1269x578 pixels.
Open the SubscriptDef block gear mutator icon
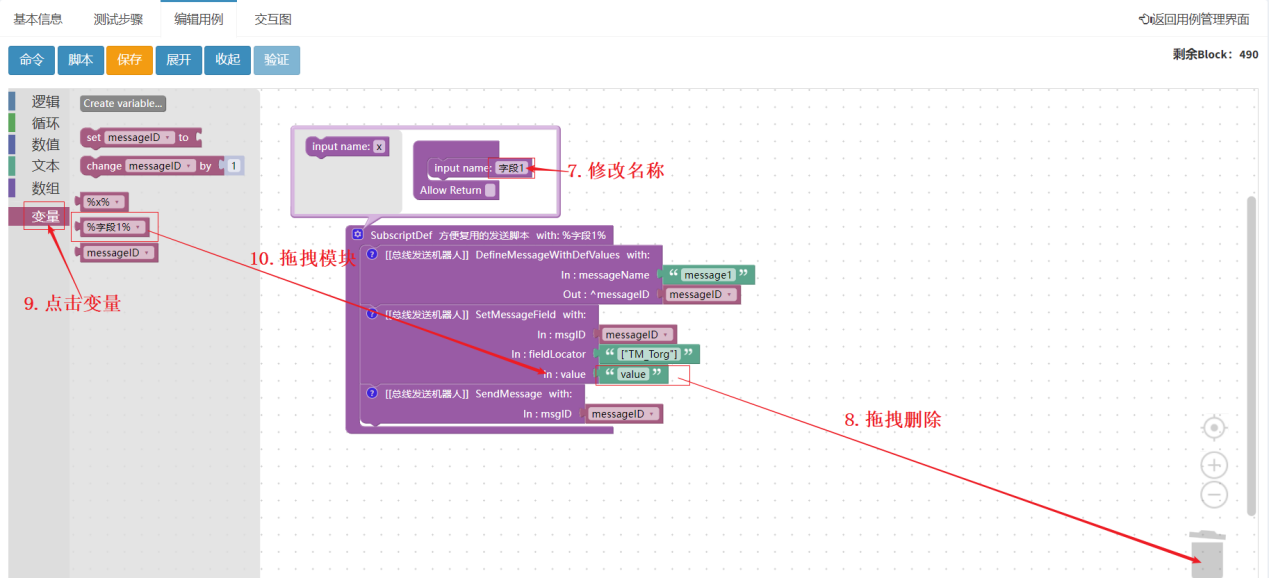coord(357,234)
